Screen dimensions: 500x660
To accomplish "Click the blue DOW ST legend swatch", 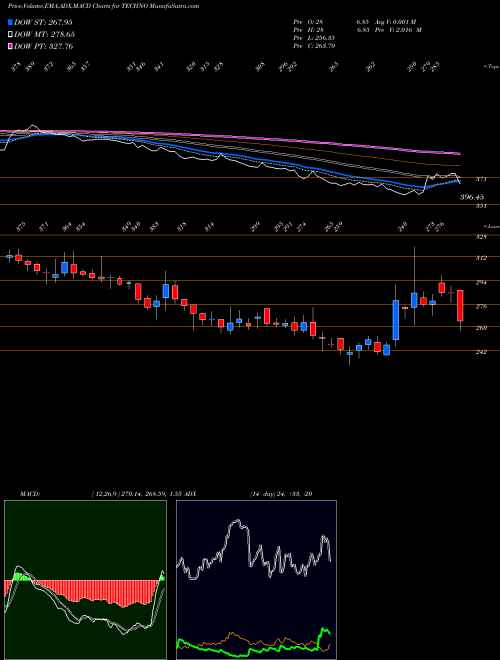I will pyautogui.click(x=11, y=22).
